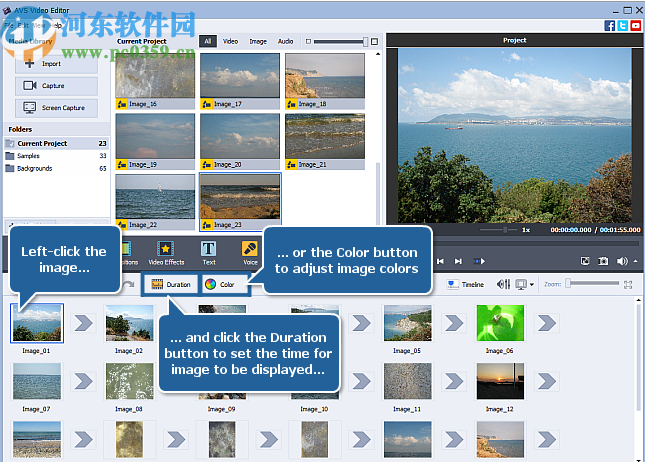Select Image_11 in the storyboard
645x462 pixels.
click(x=408, y=381)
